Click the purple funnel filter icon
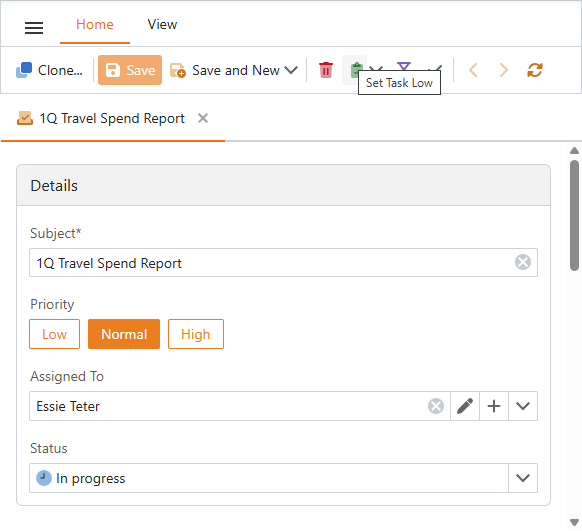 [403, 67]
